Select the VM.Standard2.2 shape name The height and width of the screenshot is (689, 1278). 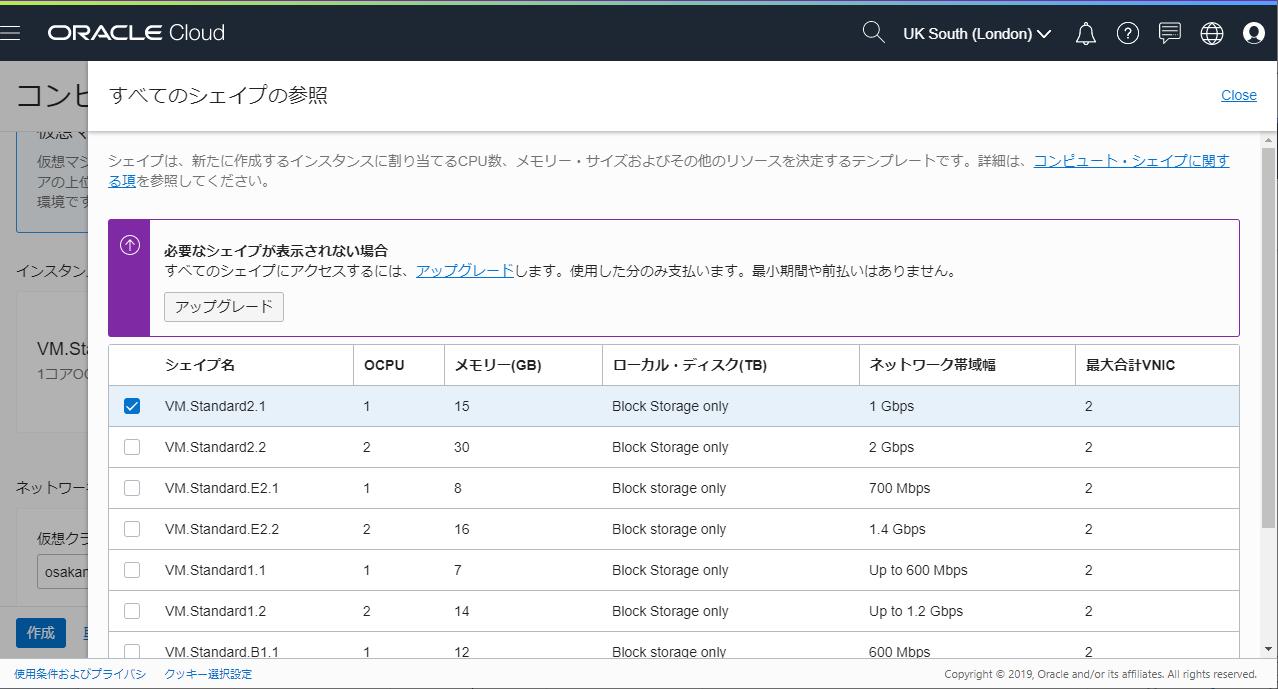click(x=215, y=447)
